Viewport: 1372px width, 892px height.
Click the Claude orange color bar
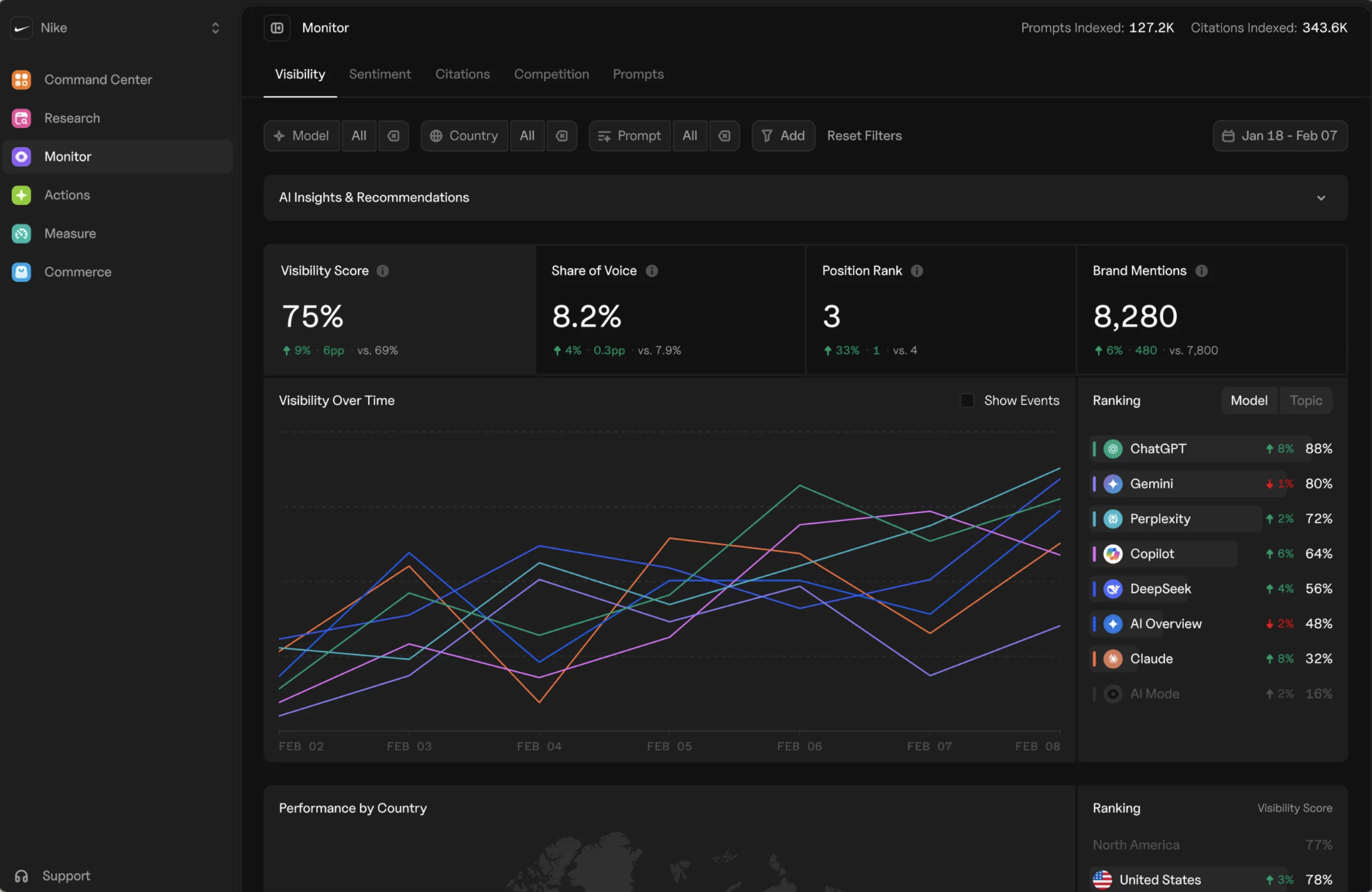tap(1094, 659)
